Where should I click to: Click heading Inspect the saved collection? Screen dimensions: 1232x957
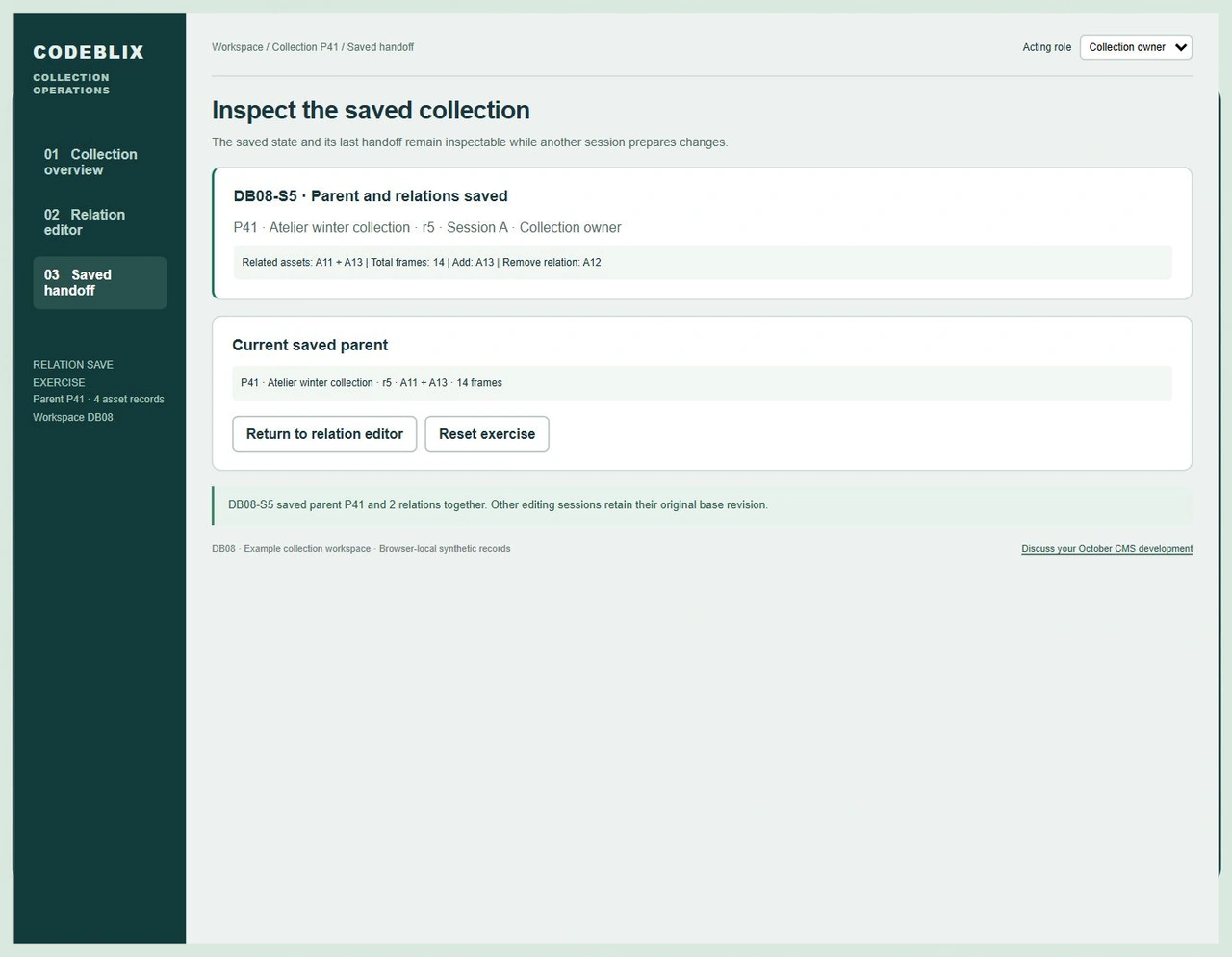click(x=371, y=110)
